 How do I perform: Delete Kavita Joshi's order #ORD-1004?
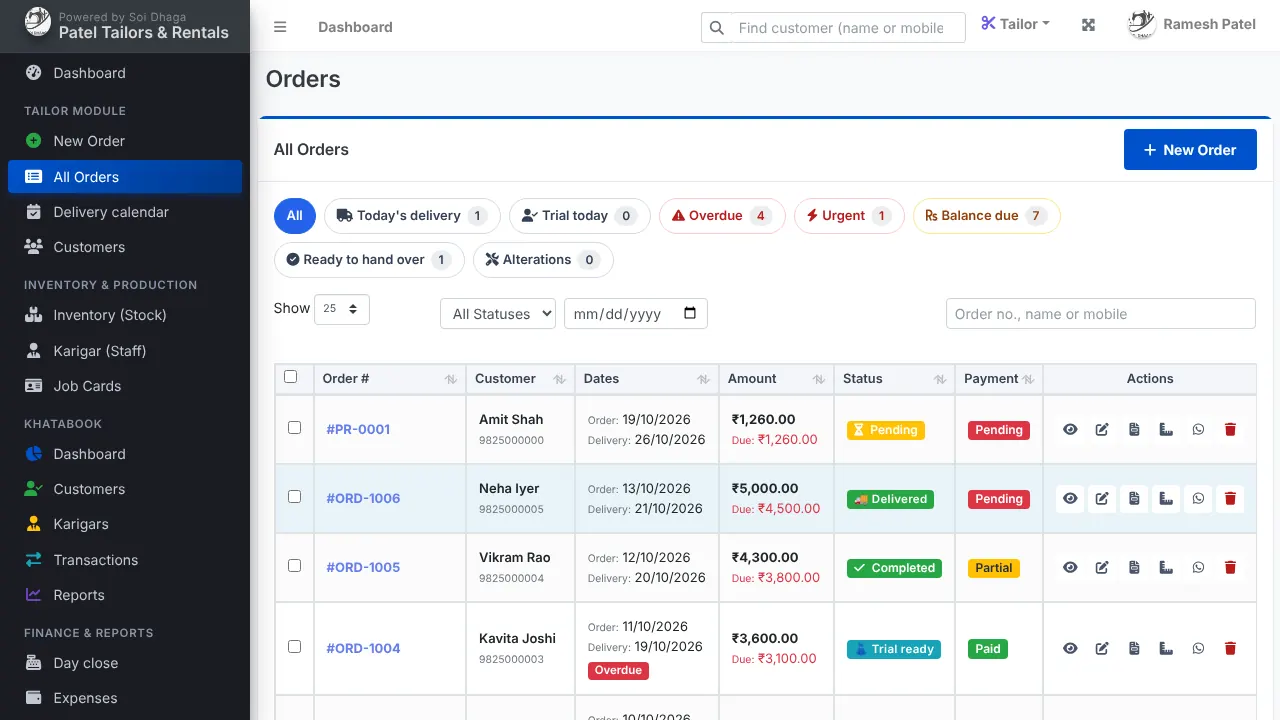(1230, 649)
